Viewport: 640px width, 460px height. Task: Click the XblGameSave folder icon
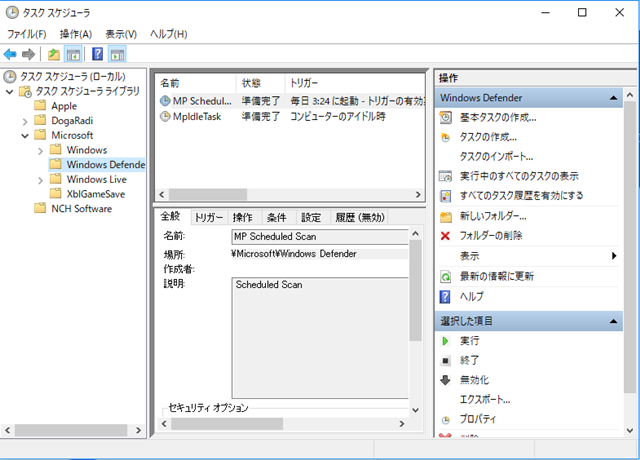[56, 193]
